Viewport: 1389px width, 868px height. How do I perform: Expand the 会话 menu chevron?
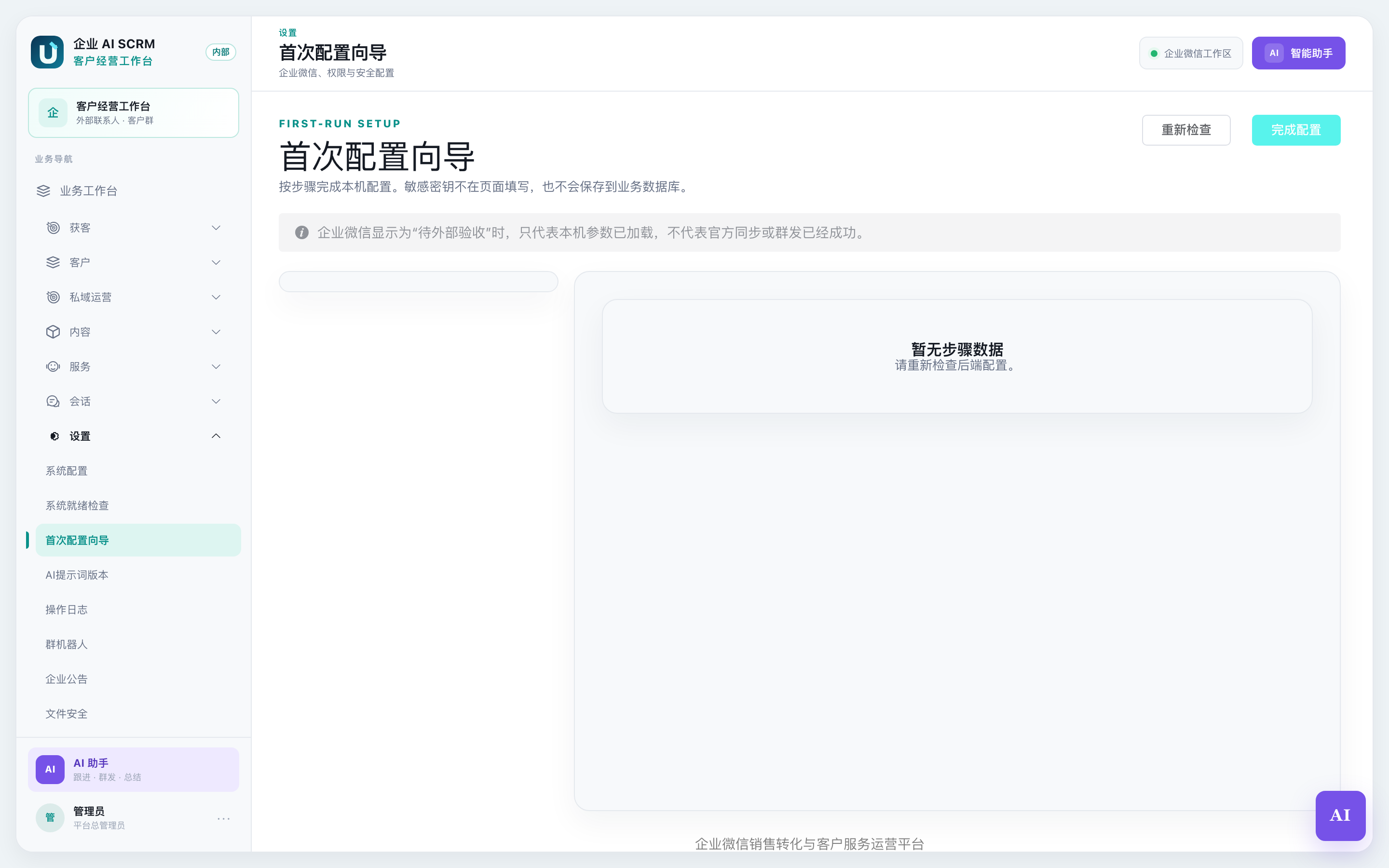coord(216,401)
